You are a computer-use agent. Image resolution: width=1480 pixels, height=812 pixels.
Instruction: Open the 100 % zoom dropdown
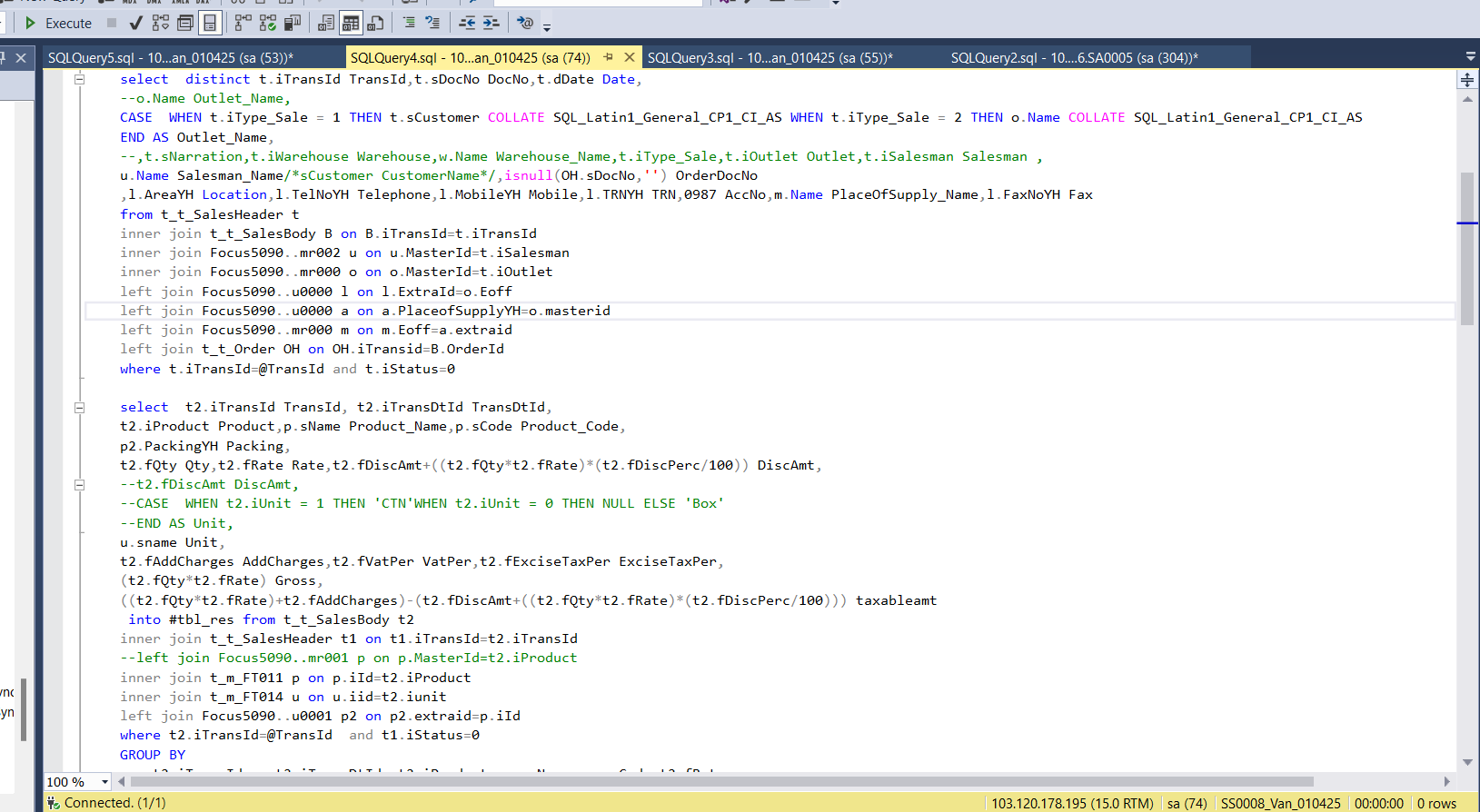tap(105, 782)
